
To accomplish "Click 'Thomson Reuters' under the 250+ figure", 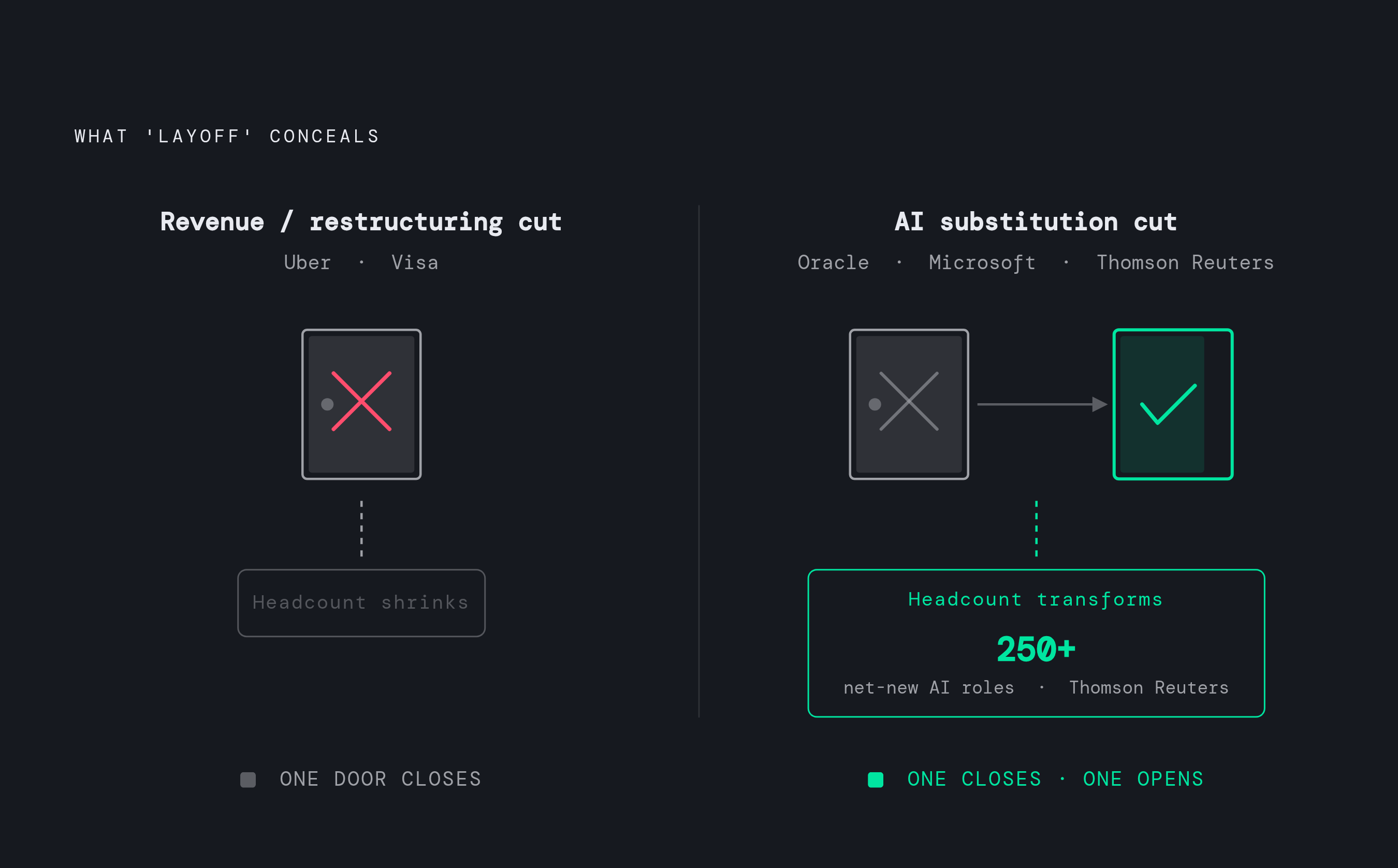I will (1149, 688).
